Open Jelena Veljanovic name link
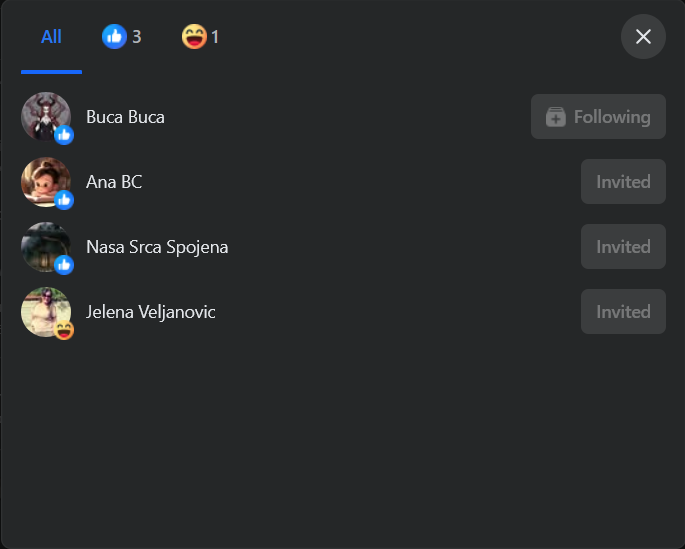The width and height of the screenshot is (685, 549). (x=151, y=312)
